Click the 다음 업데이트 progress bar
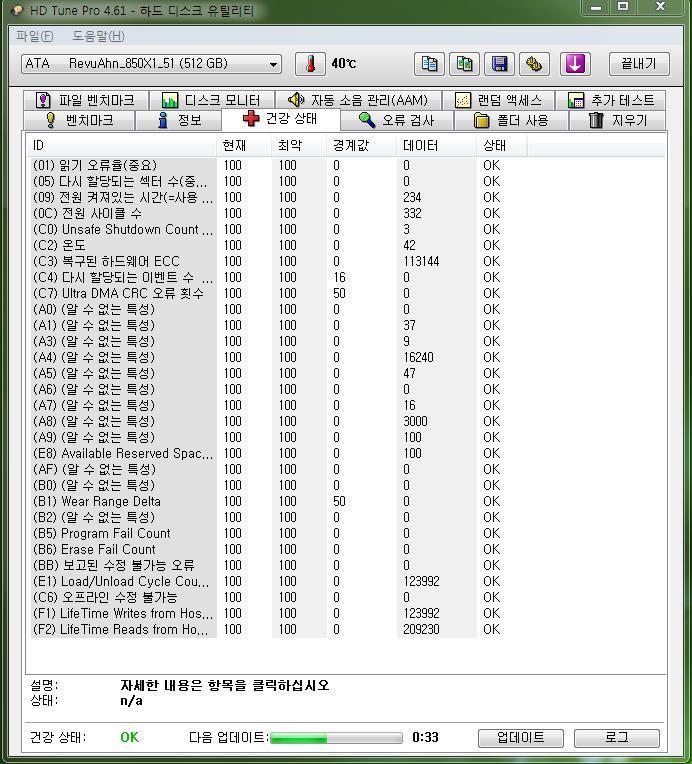The width and height of the screenshot is (692, 764). [x=336, y=738]
